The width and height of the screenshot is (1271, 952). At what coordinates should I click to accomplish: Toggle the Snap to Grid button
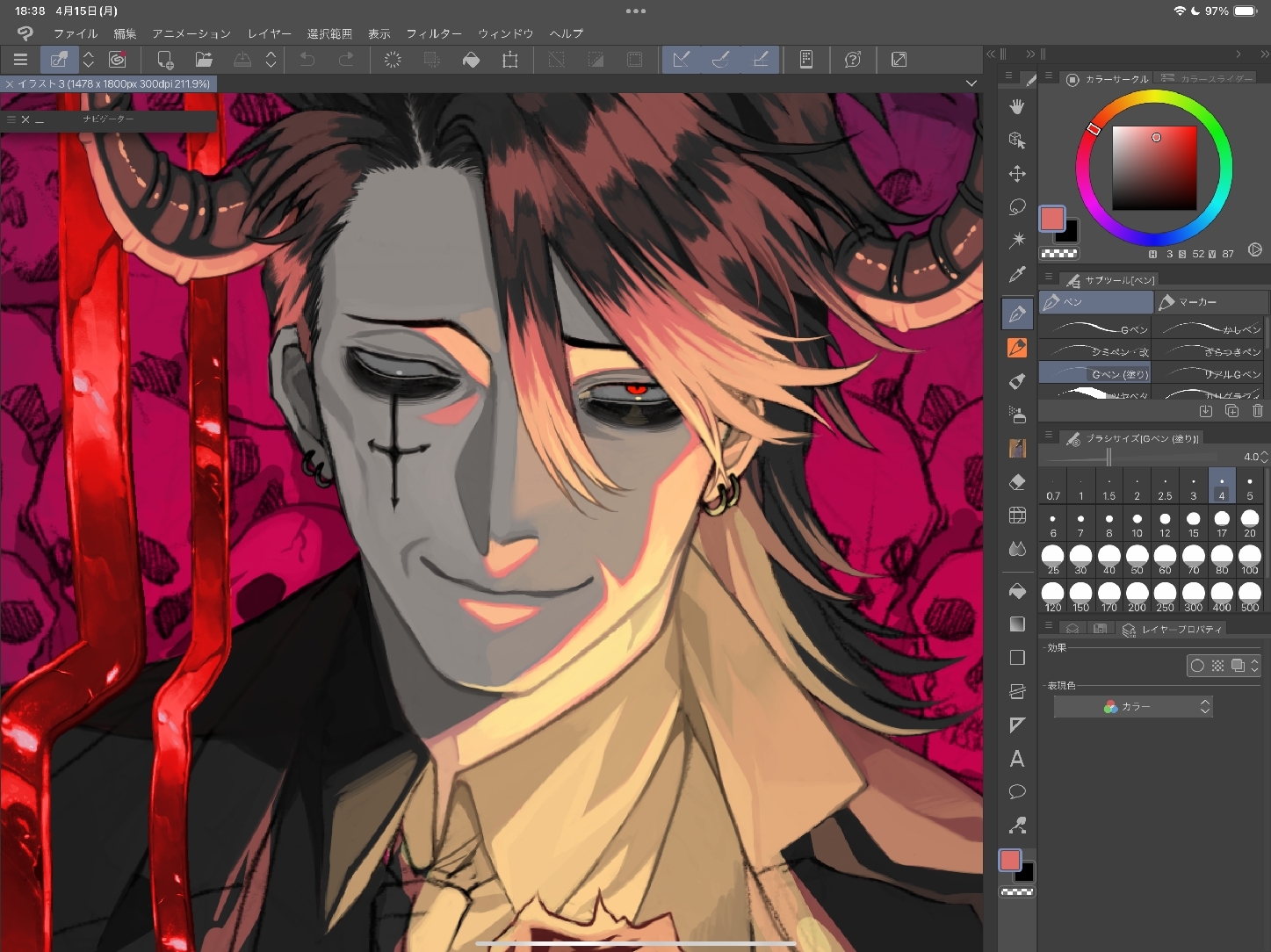760,60
